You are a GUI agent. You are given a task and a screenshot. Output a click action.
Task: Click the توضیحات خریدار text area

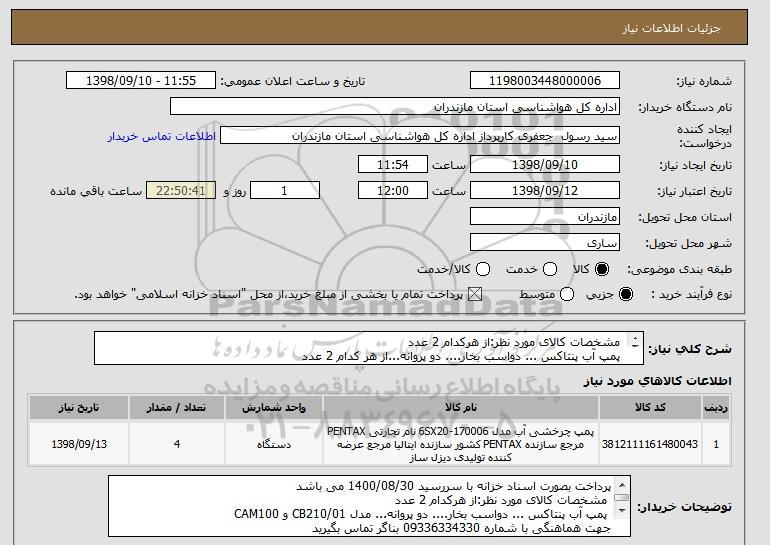coord(369,506)
